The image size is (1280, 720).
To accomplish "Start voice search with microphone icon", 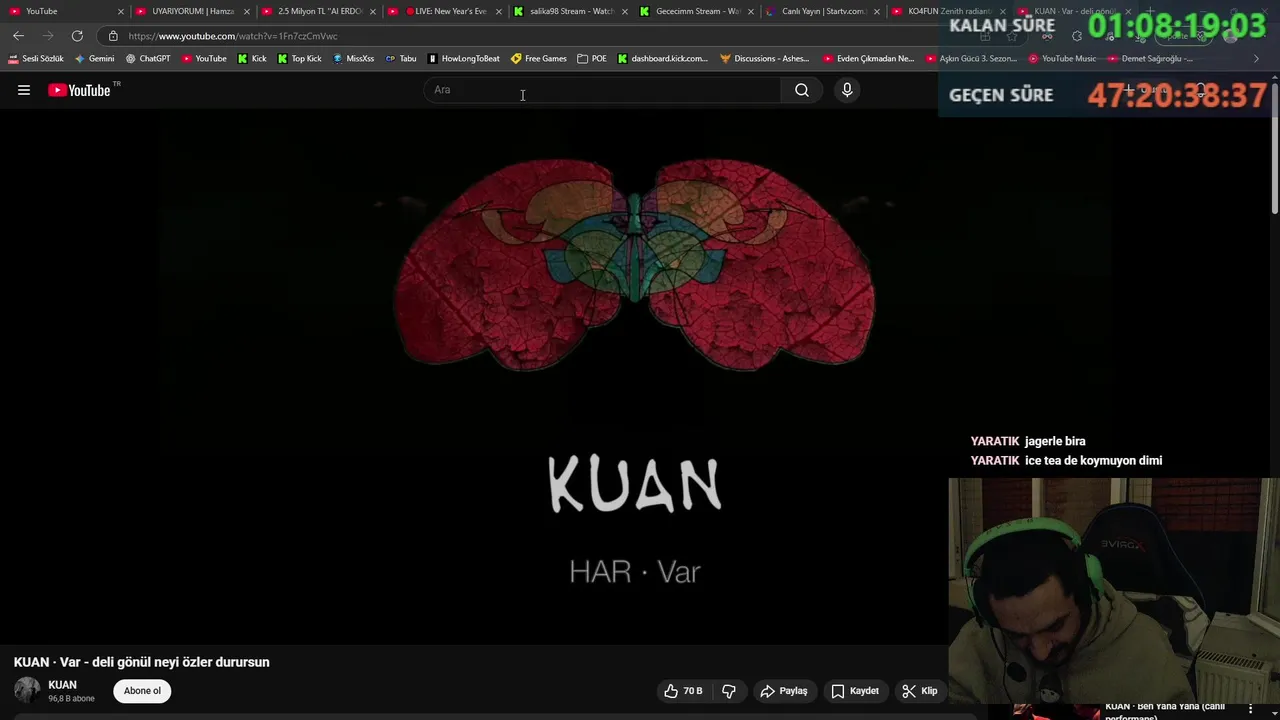I will [x=847, y=90].
